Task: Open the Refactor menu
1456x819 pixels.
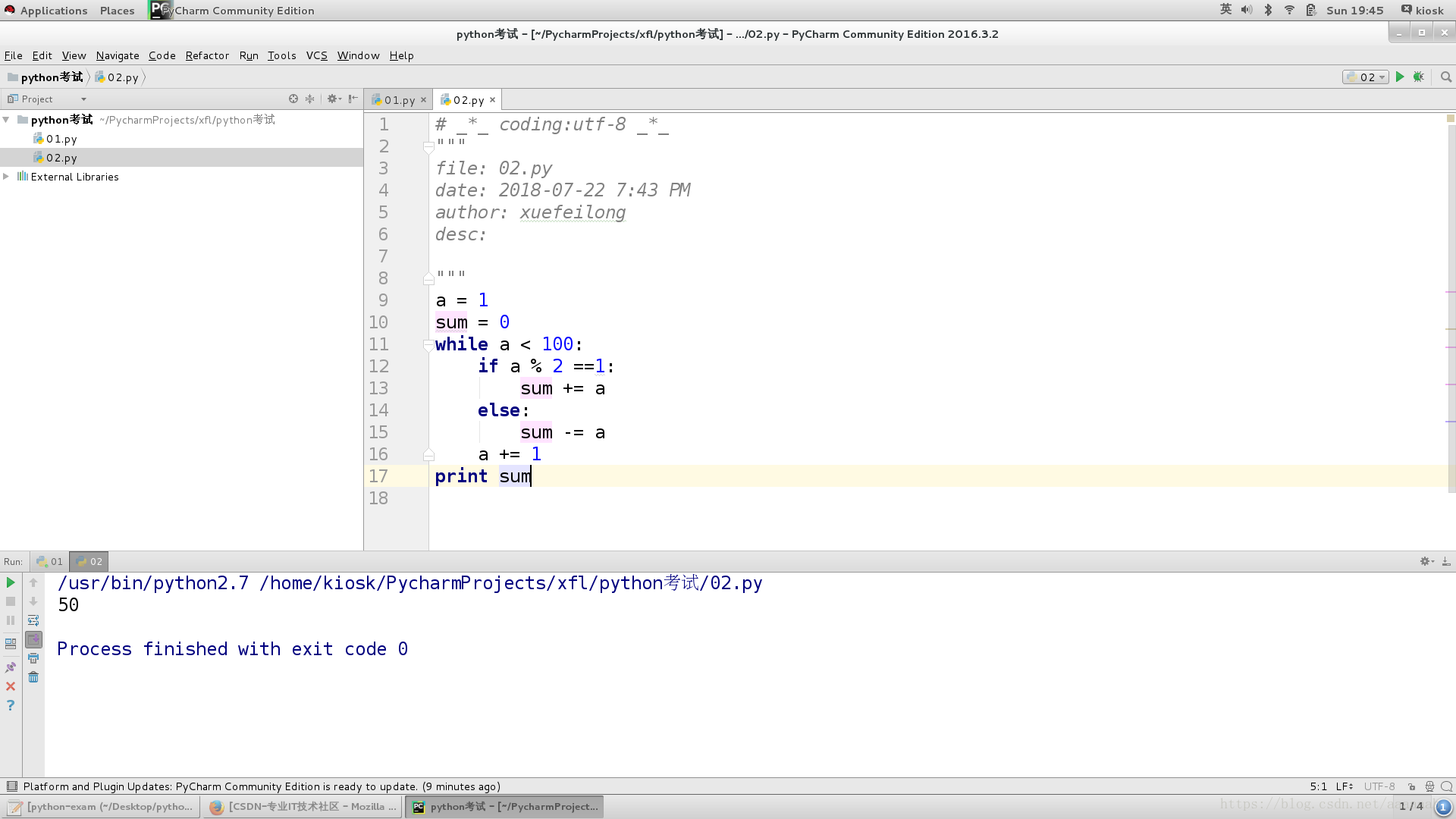Action: point(207,55)
